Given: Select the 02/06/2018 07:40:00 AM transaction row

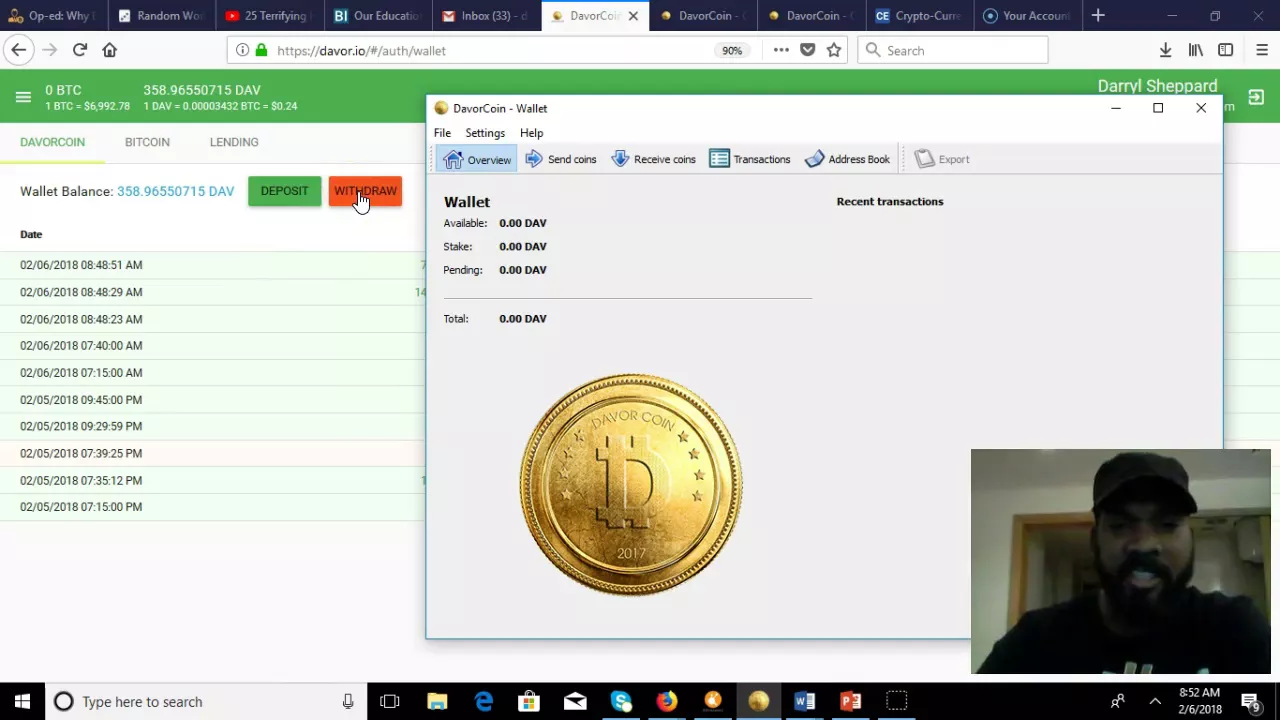Looking at the screenshot, I should 212,346.
